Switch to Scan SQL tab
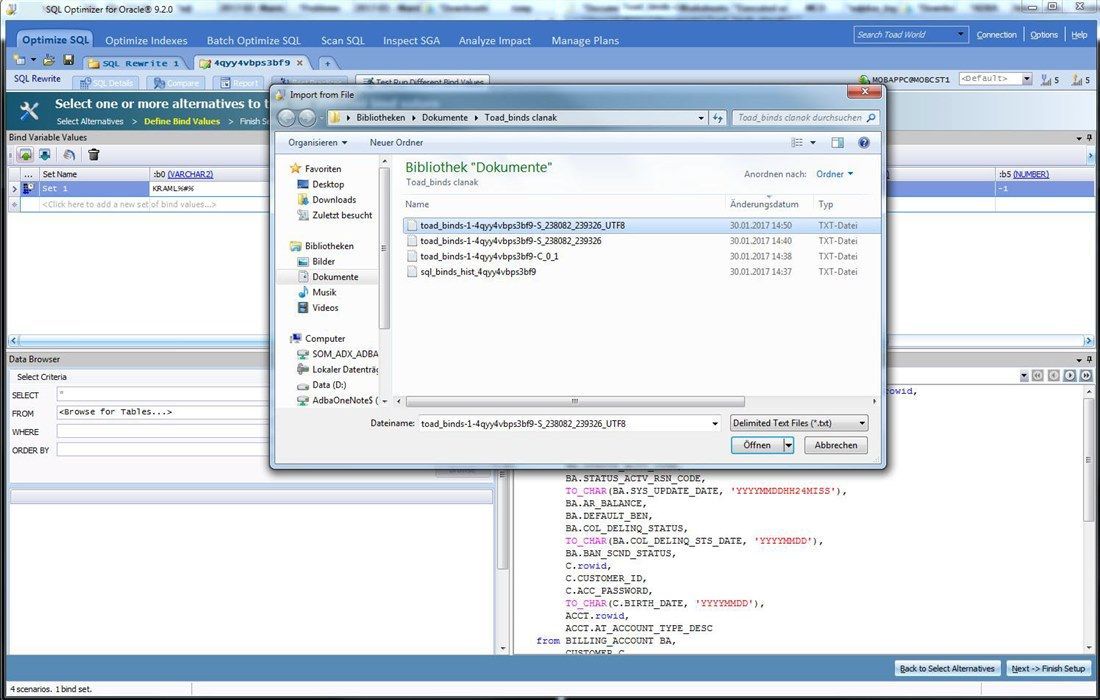1100x700 pixels. click(343, 41)
